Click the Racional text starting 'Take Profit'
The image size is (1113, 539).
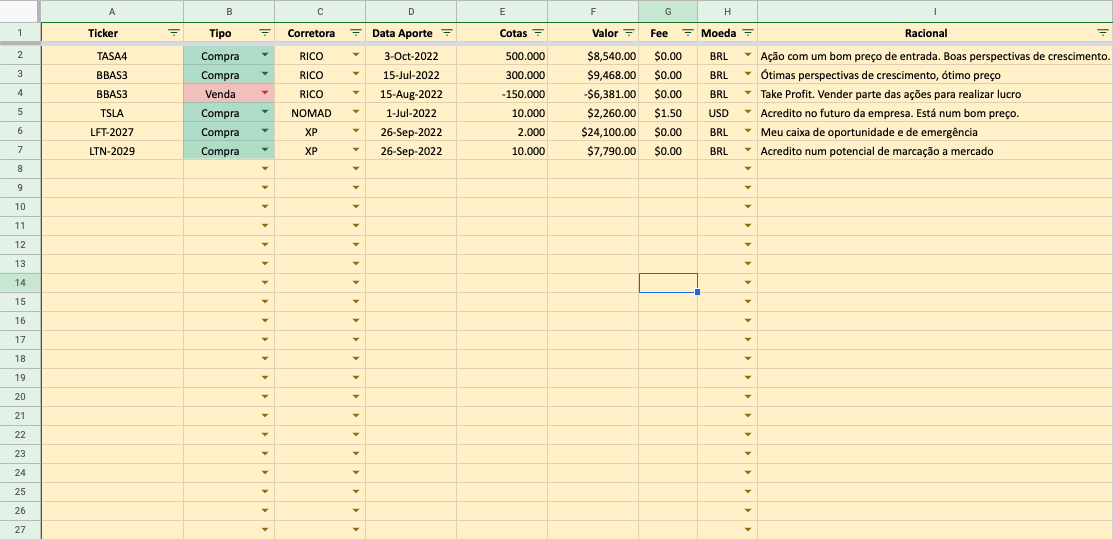click(892, 94)
